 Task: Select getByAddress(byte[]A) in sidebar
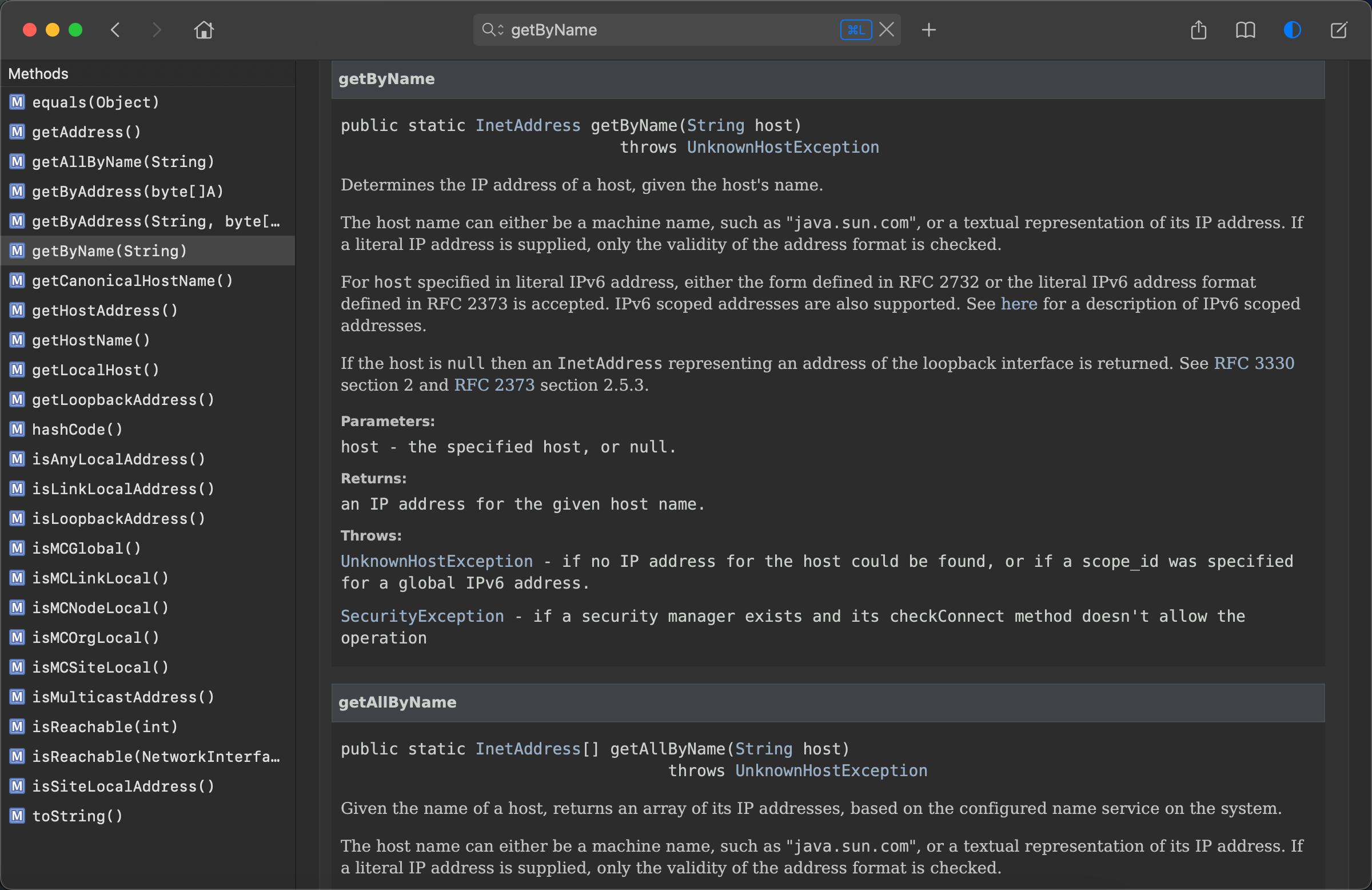pos(148,192)
